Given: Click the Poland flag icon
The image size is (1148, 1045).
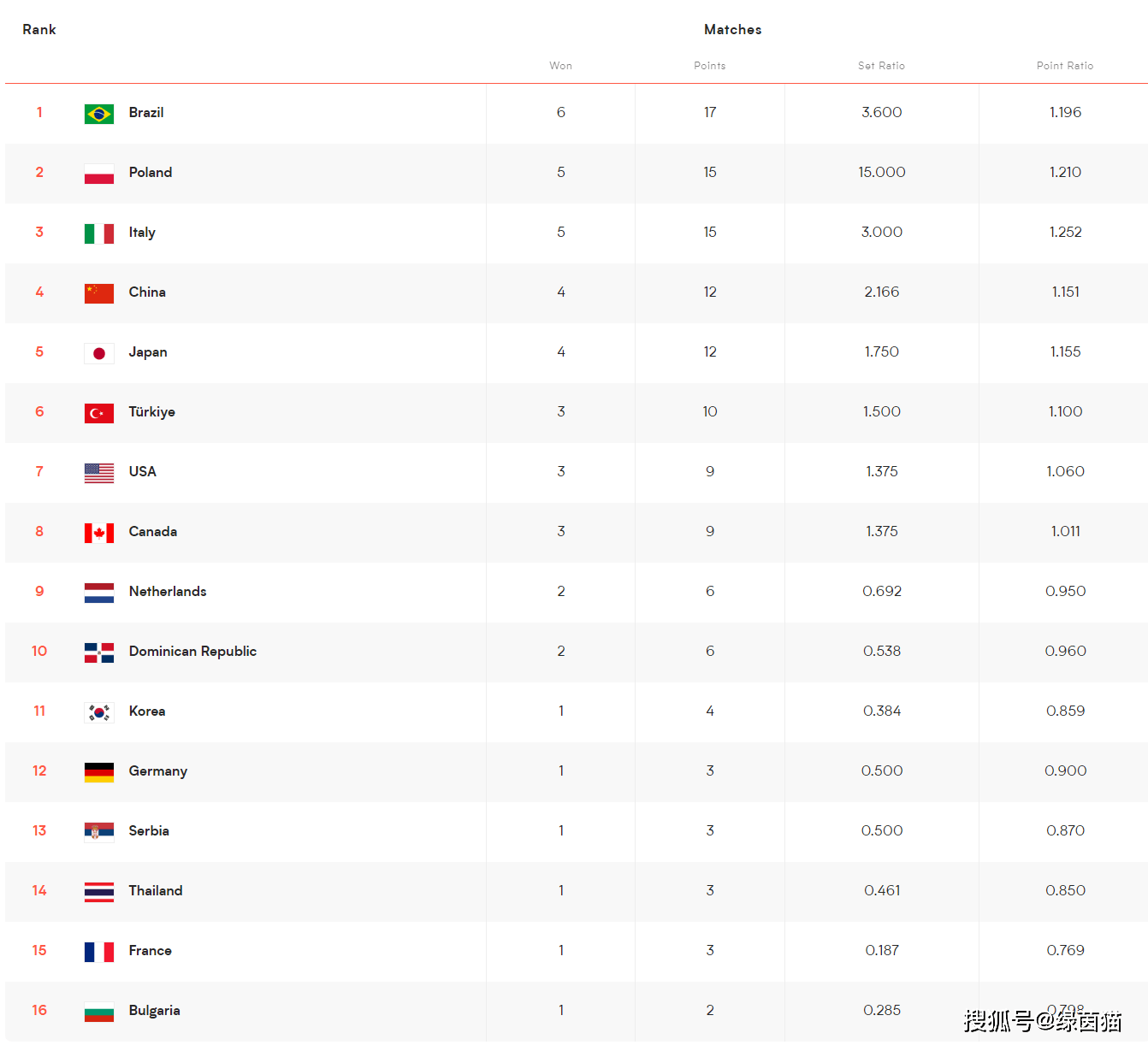Looking at the screenshot, I should [99, 174].
